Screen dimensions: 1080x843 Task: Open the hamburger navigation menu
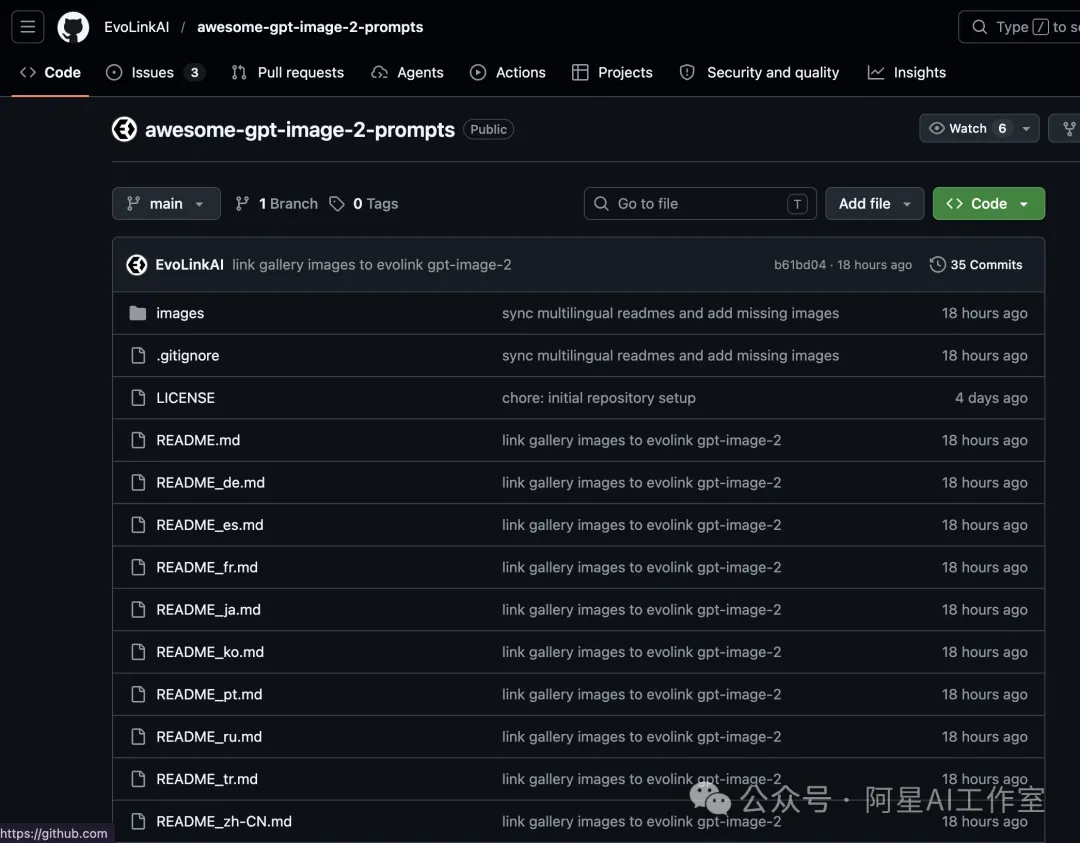coord(27,27)
